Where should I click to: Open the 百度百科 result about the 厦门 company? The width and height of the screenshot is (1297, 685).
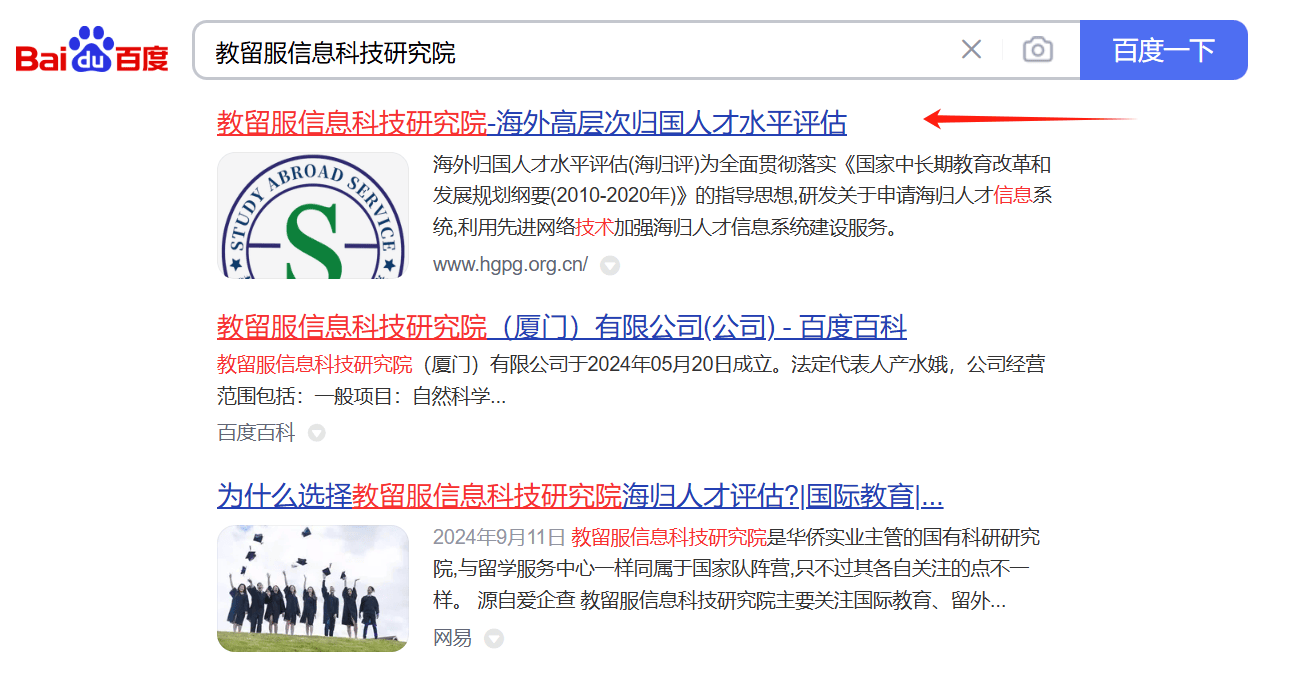tap(559, 325)
